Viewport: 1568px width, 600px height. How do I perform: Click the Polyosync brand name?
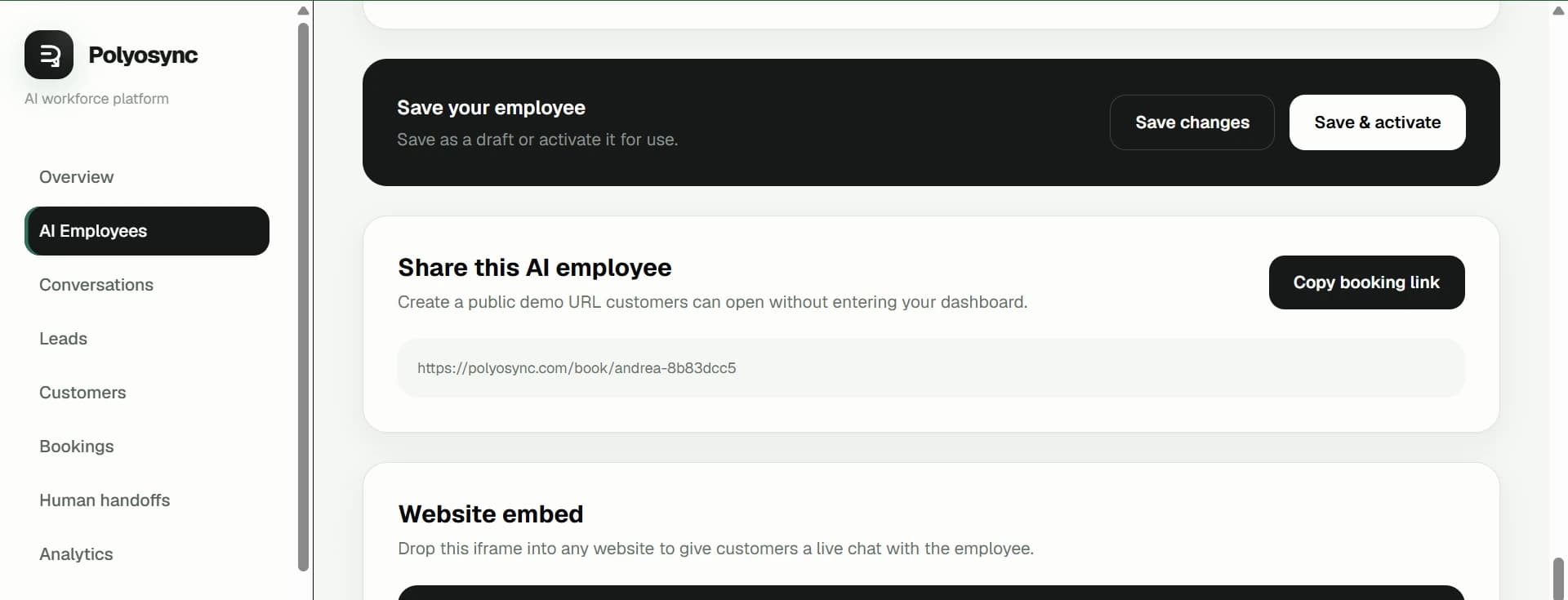click(x=143, y=55)
